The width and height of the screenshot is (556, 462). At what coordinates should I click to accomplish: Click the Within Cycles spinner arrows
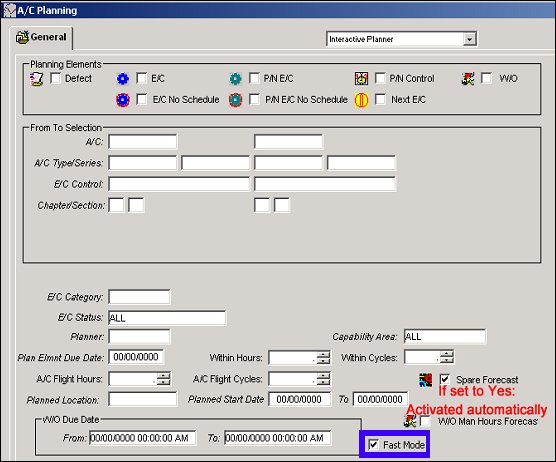pos(447,357)
